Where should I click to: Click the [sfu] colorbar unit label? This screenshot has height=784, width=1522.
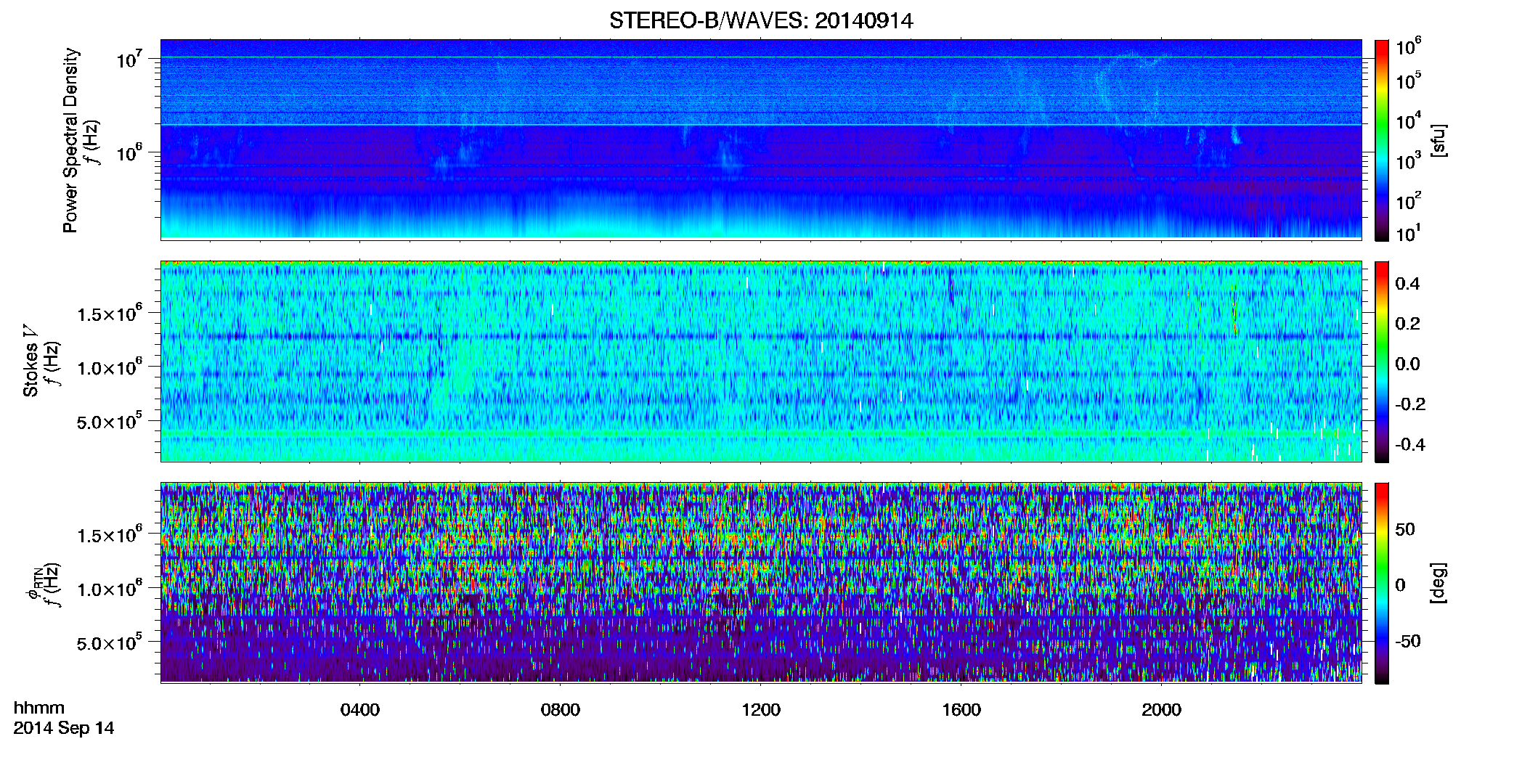[x=1438, y=140]
